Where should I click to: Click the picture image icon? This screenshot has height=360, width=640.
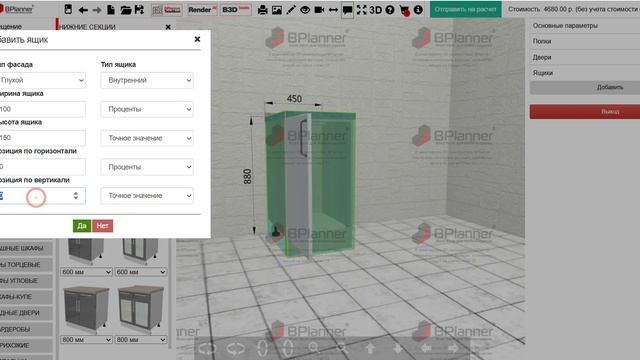point(277,10)
